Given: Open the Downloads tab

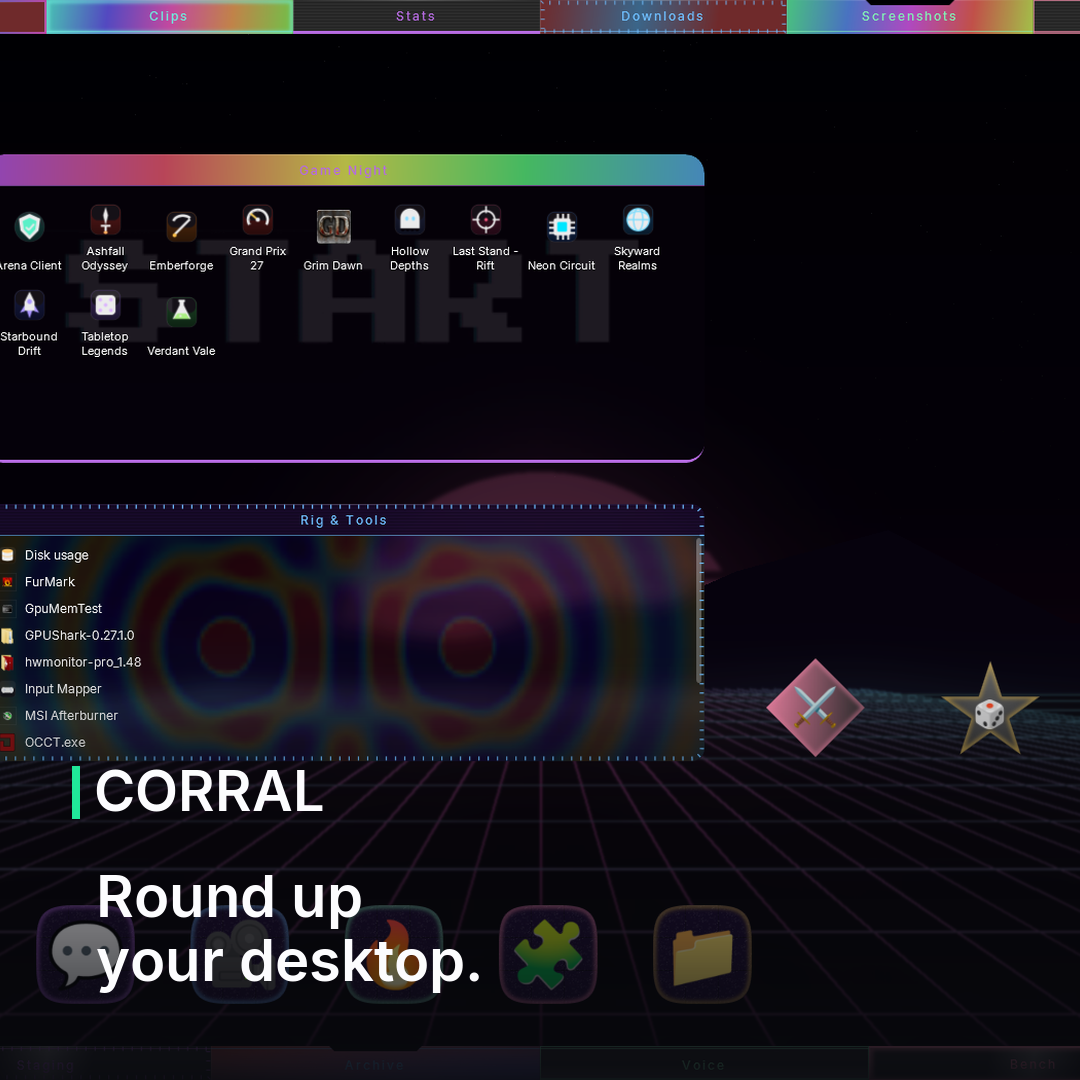Looking at the screenshot, I should 663,17.
